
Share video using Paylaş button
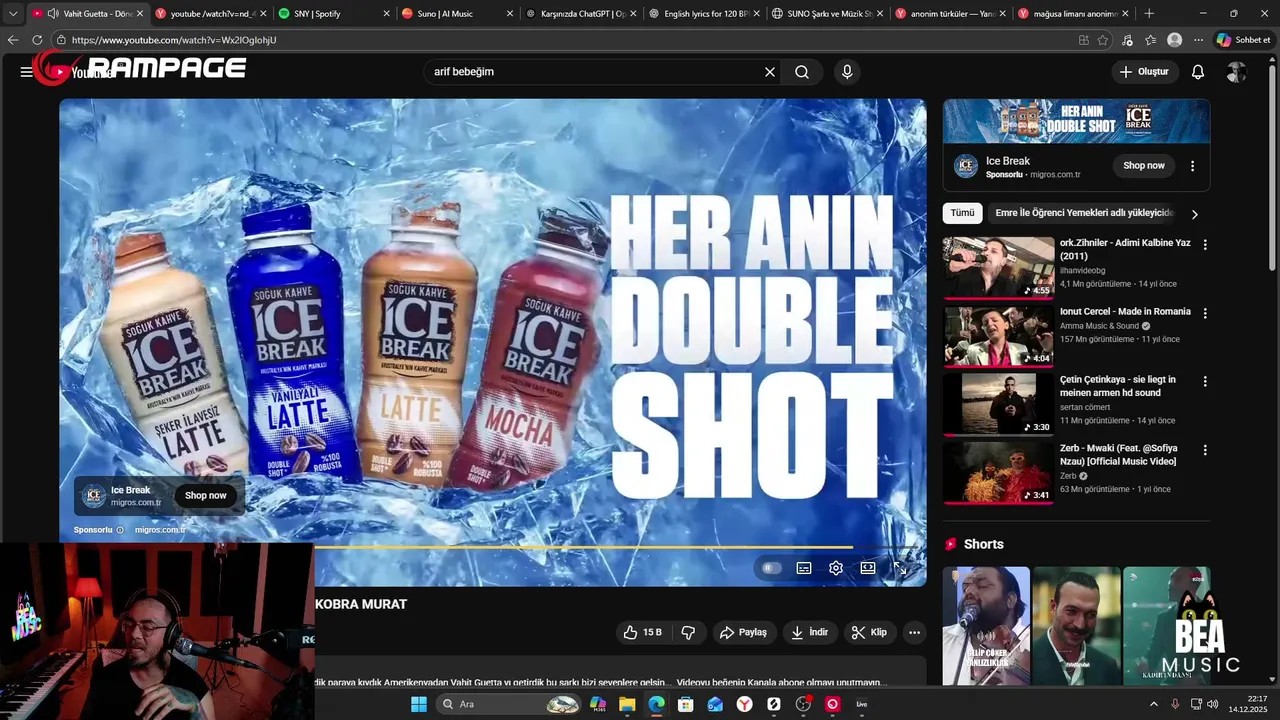click(743, 632)
